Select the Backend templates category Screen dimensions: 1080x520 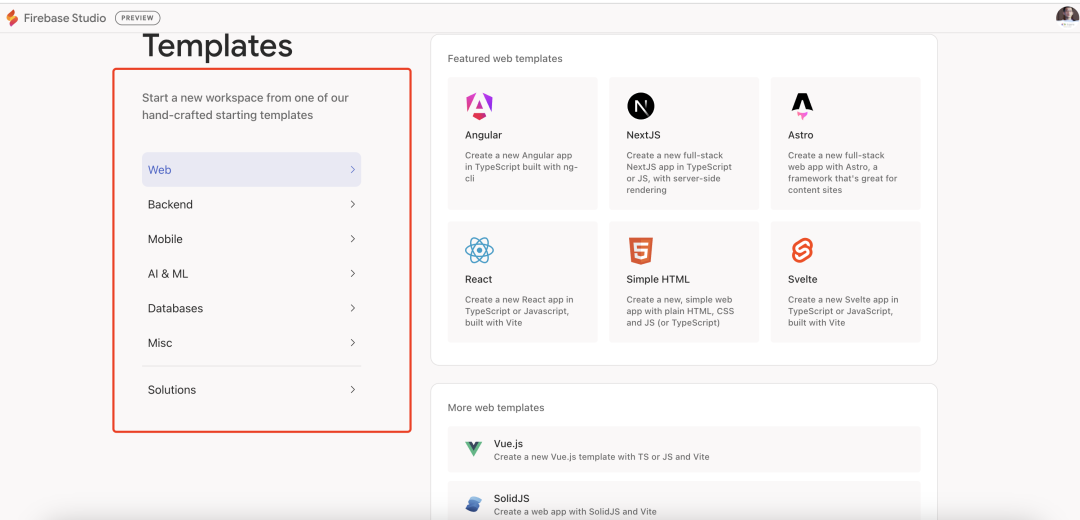tap(251, 205)
